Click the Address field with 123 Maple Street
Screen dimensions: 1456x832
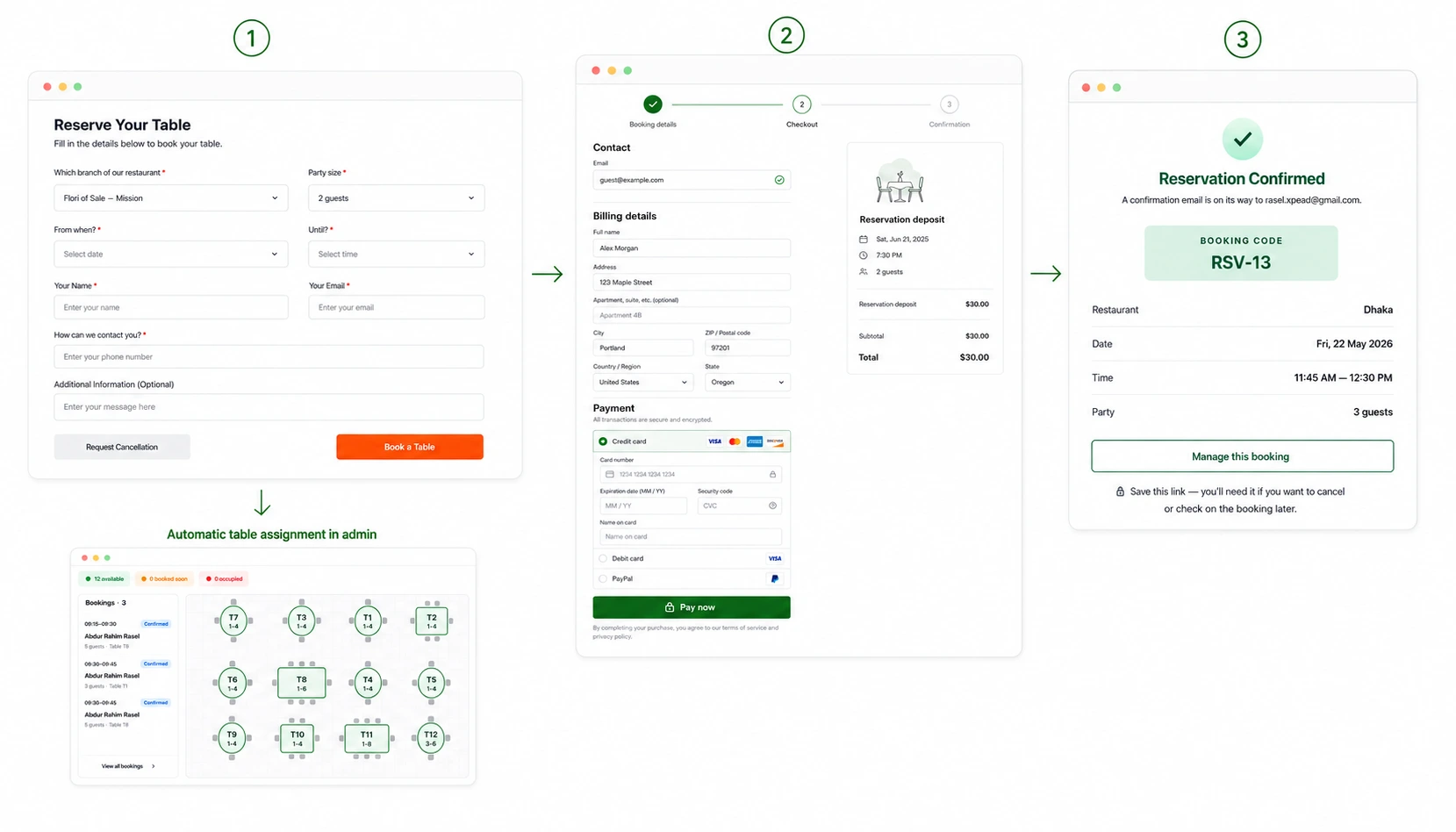click(x=692, y=283)
